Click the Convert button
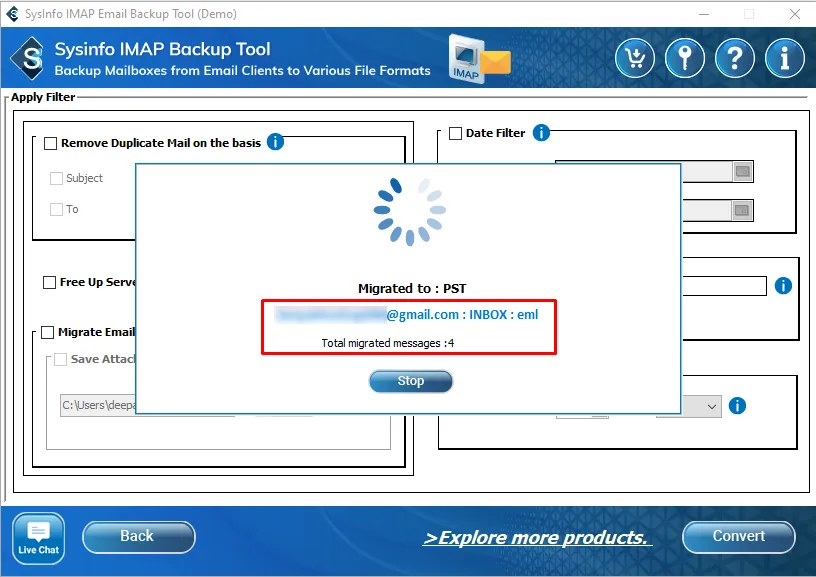This screenshot has width=816, height=577. pos(738,537)
